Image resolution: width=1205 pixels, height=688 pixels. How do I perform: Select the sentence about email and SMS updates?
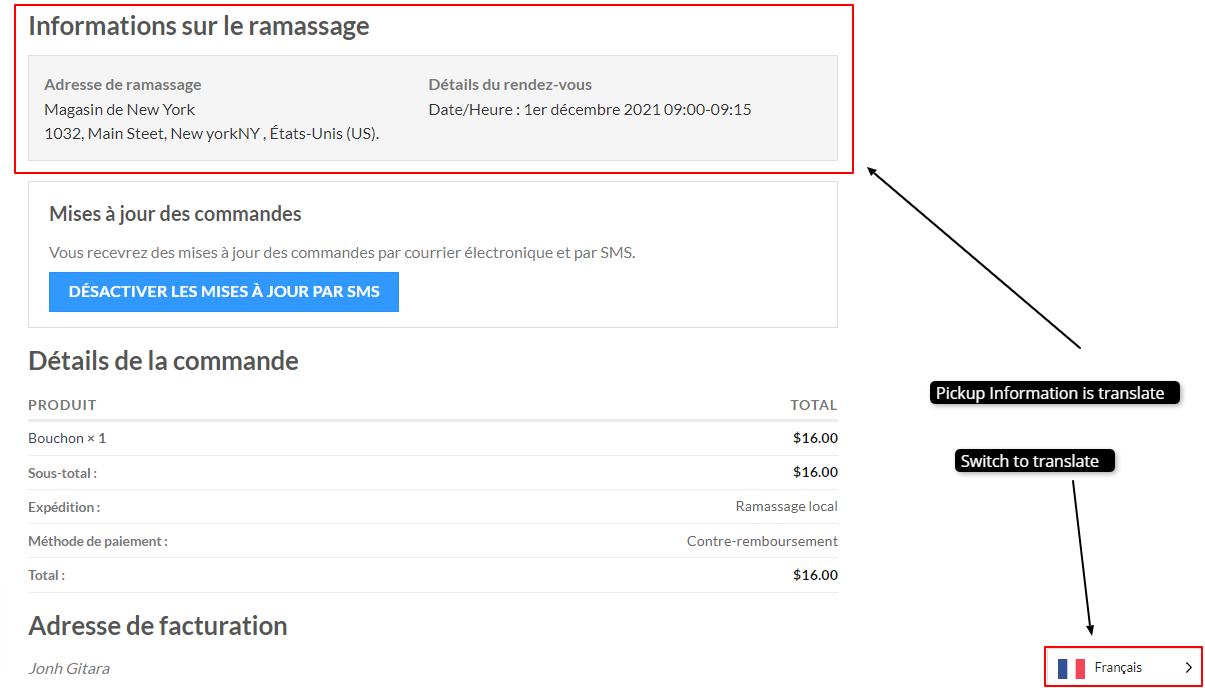pyautogui.click(x=342, y=252)
